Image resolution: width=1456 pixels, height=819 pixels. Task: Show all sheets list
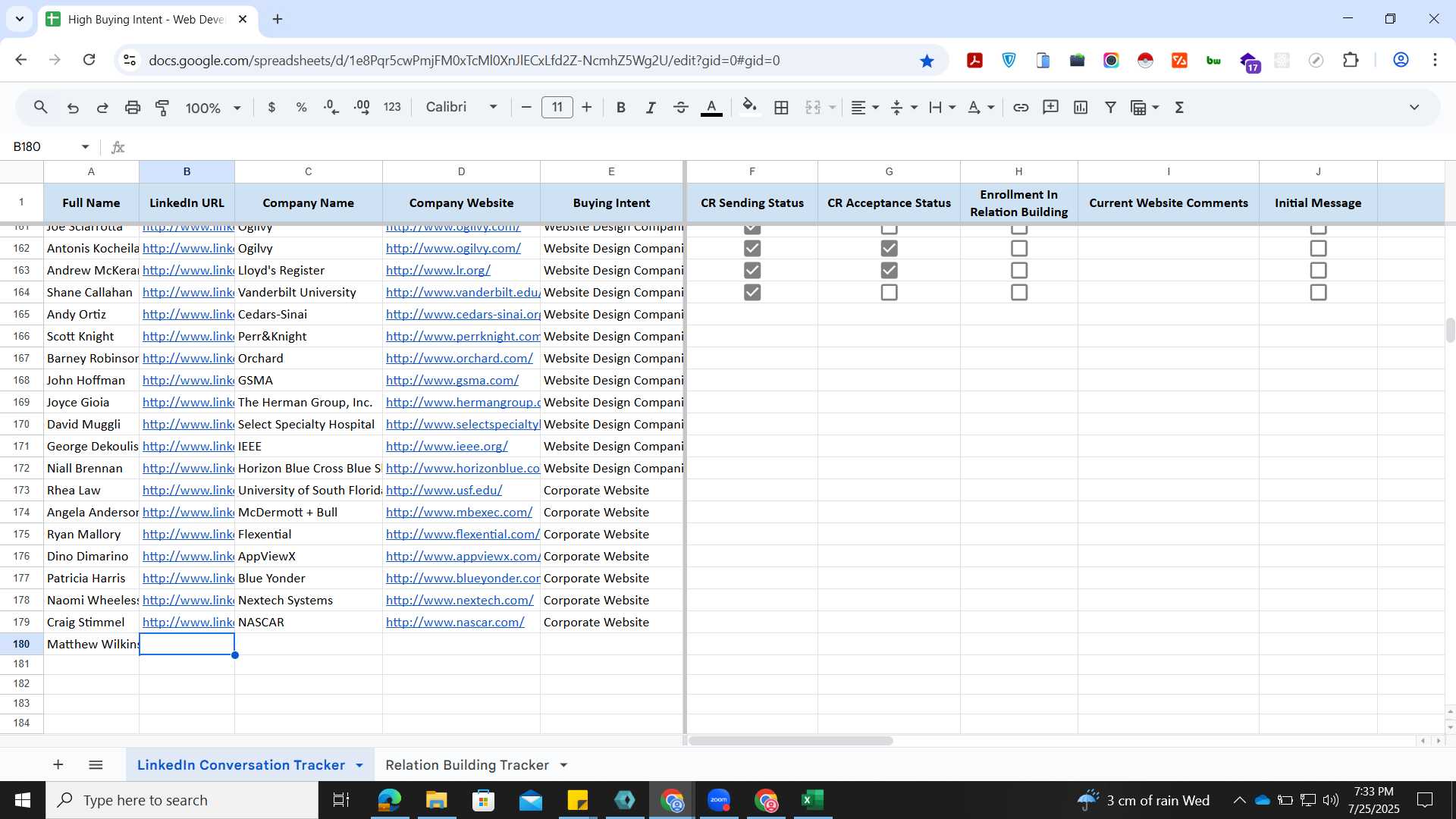[x=96, y=764]
